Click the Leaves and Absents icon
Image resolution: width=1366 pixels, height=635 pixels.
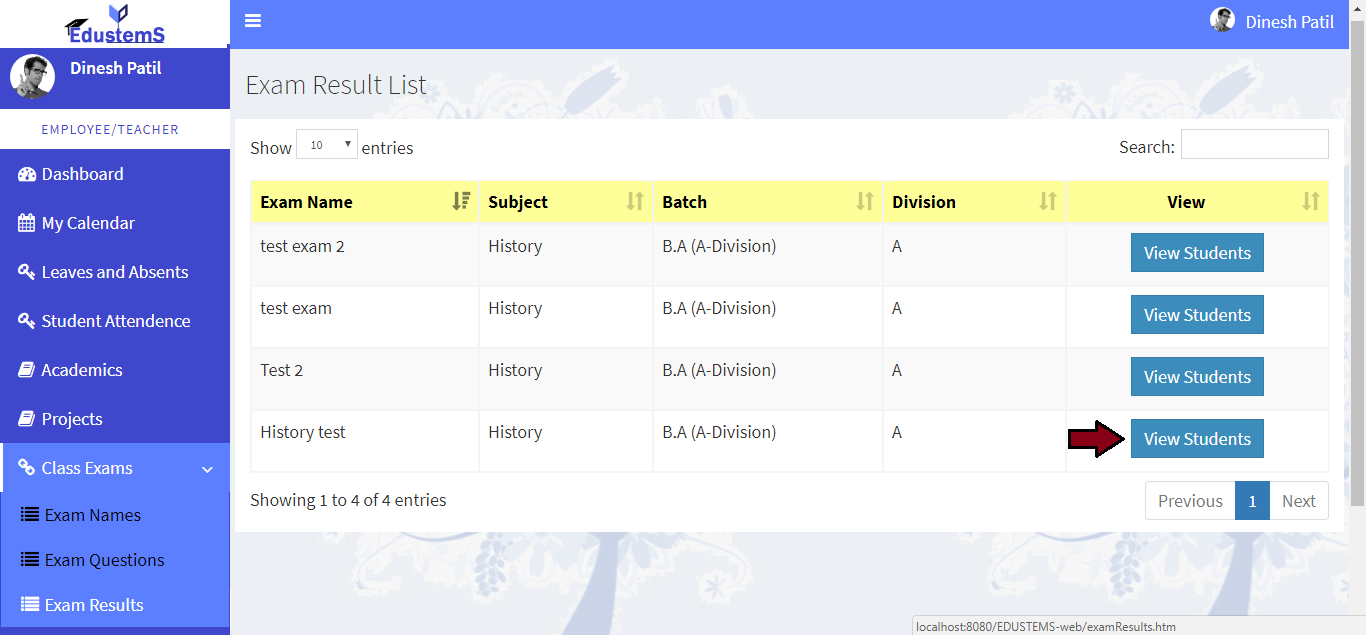pos(25,271)
